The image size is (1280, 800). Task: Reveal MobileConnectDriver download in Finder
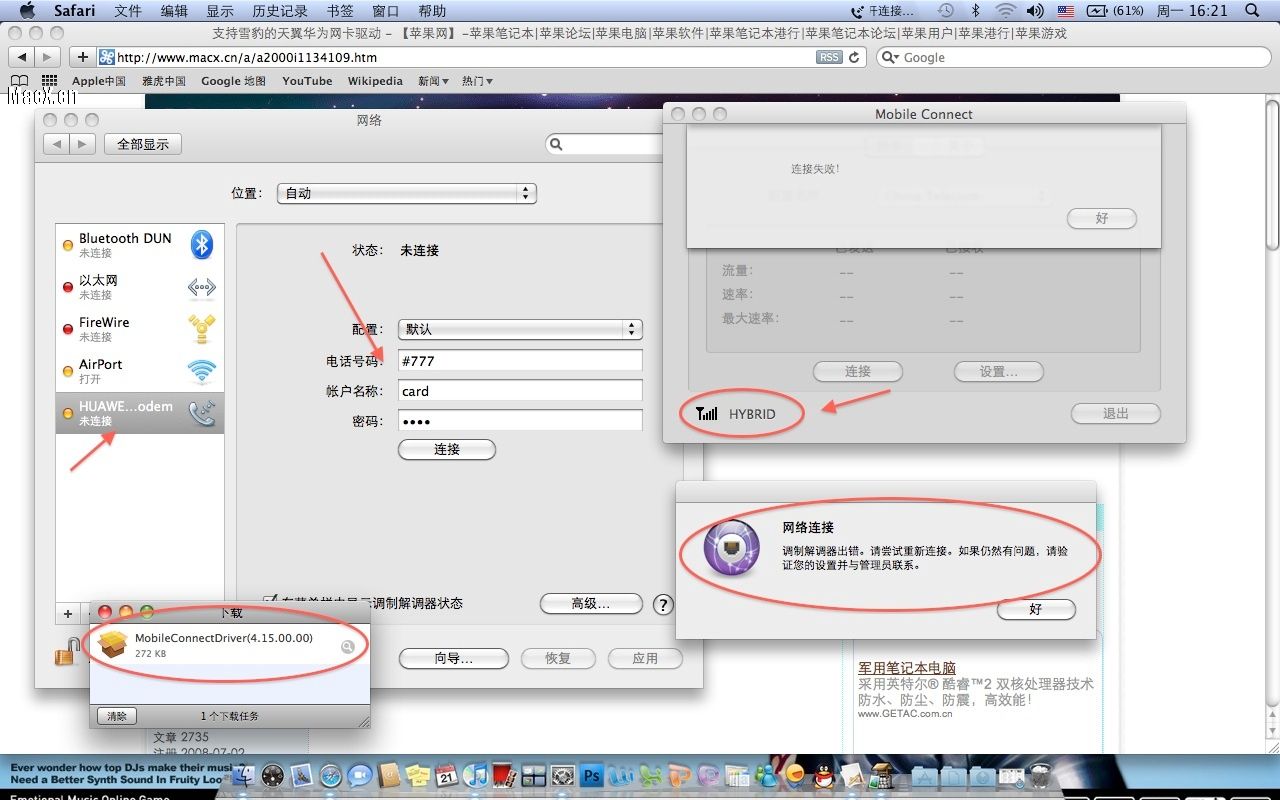(x=348, y=646)
